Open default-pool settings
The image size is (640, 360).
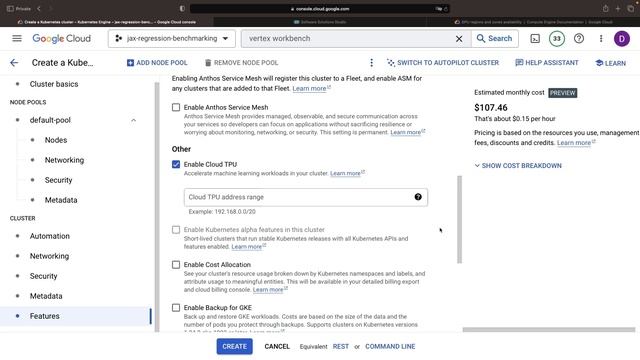tap(50, 120)
